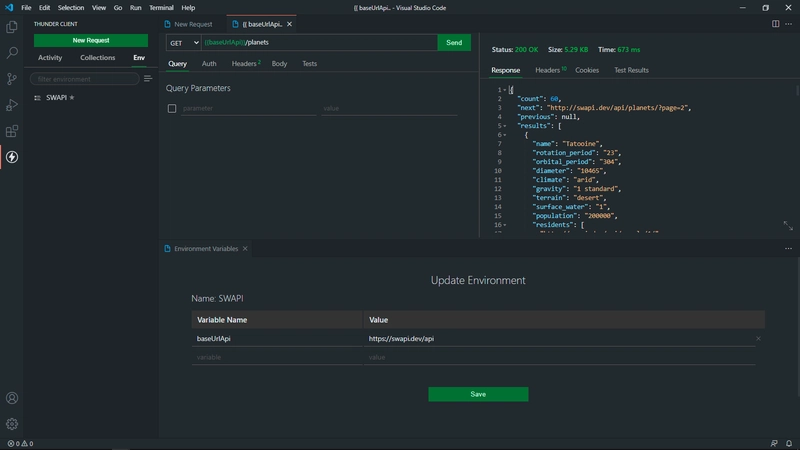The width and height of the screenshot is (800, 450).
Task: Expand the response panel with arrow icon
Action: tap(788, 226)
